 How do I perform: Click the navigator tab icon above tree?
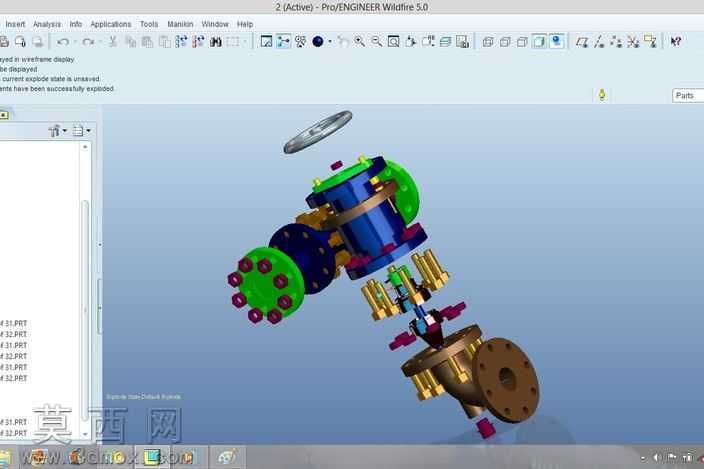[x=4, y=115]
